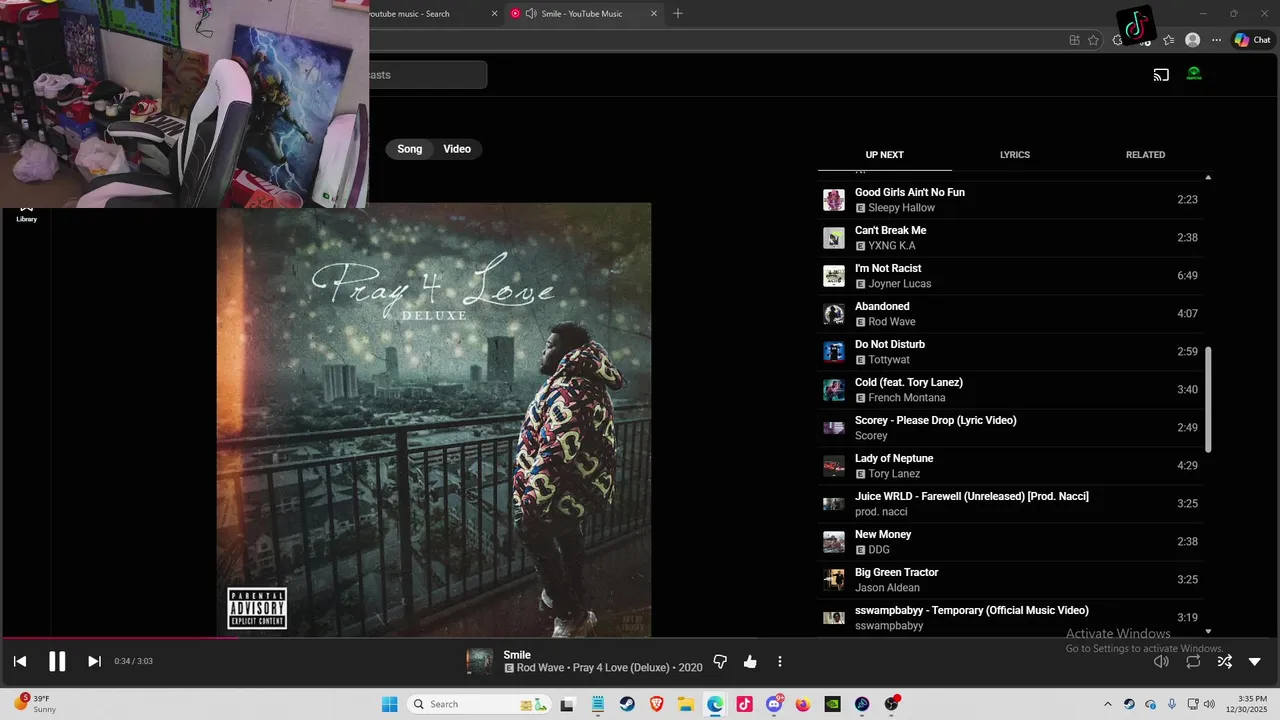1280x720 pixels.
Task: Select Scorey - Please Drop (Lyric Video)
Action: pyautogui.click(x=1012, y=428)
